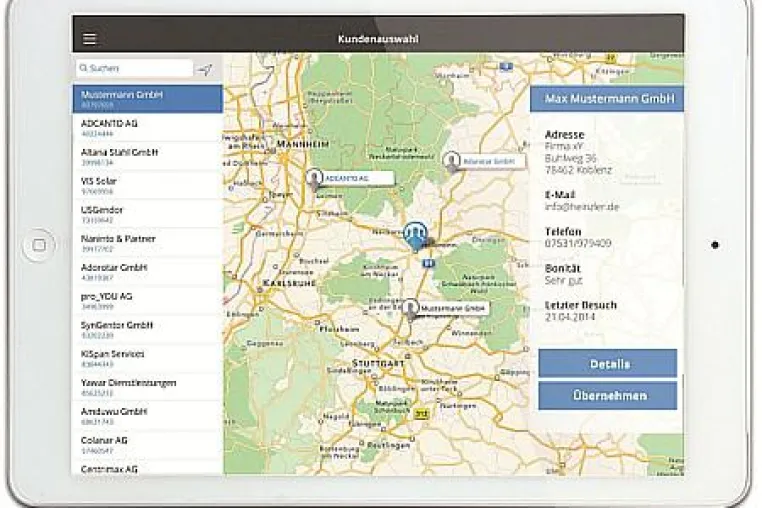Select Naninto & Partner list entry
Image resolution: width=762 pixels, height=508 pixels.
click(x=148, y=243)
